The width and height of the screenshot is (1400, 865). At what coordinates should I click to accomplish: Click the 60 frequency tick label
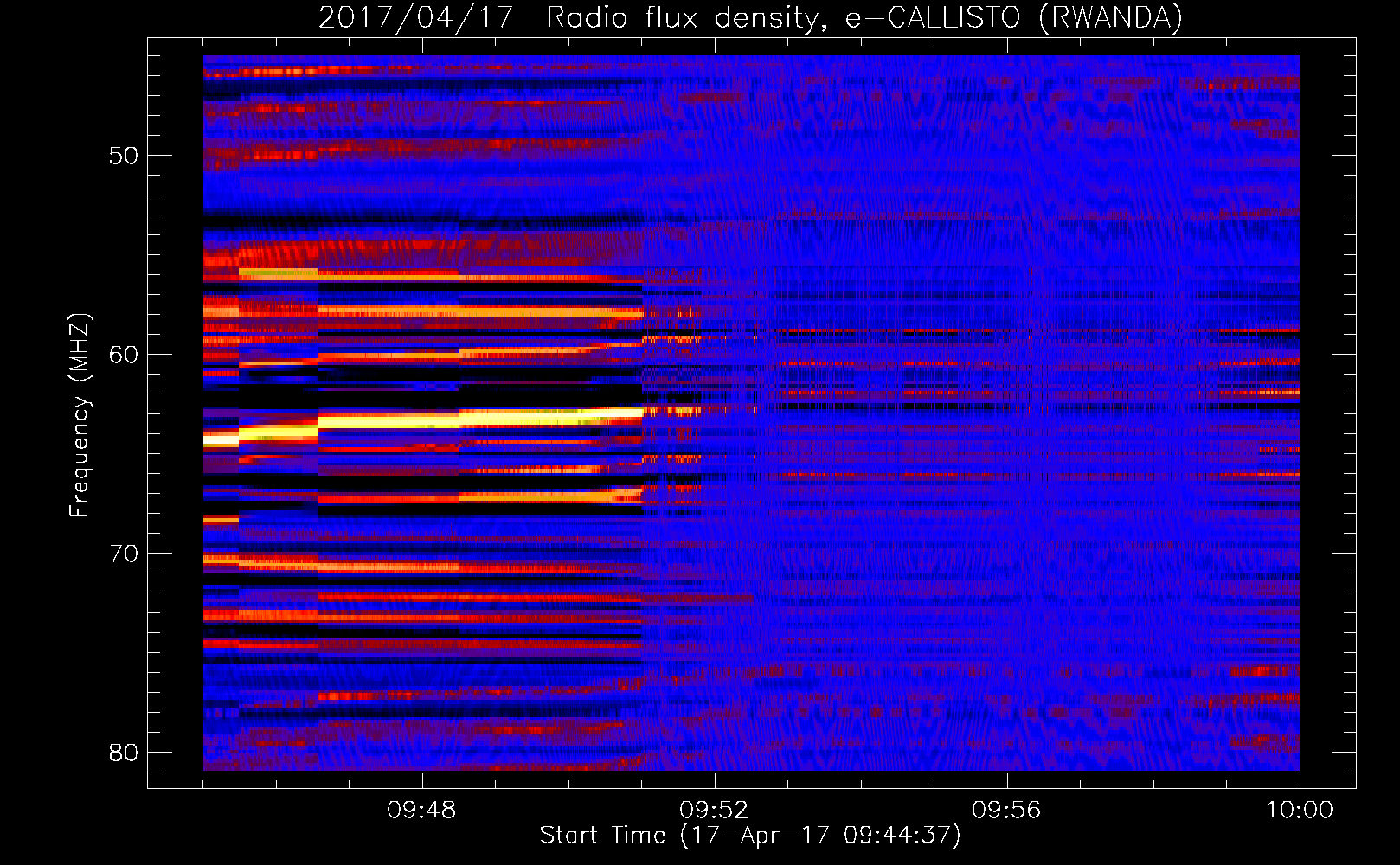click(x=124, y=355)
